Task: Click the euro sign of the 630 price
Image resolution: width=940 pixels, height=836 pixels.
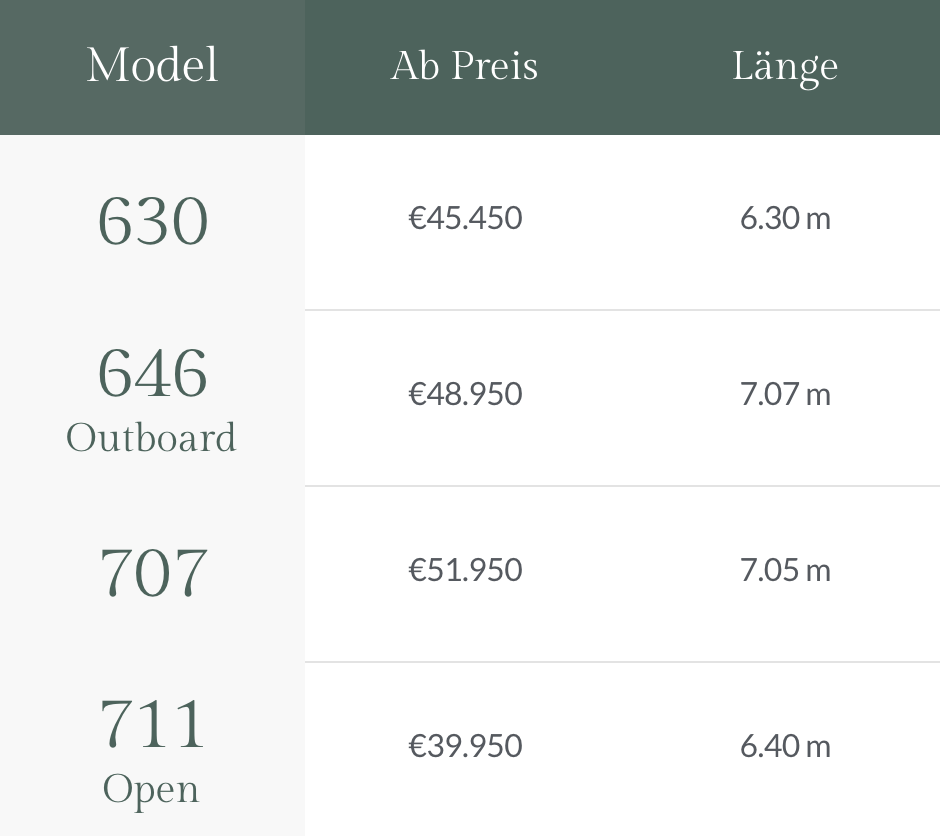Action: tap(416, 218)
